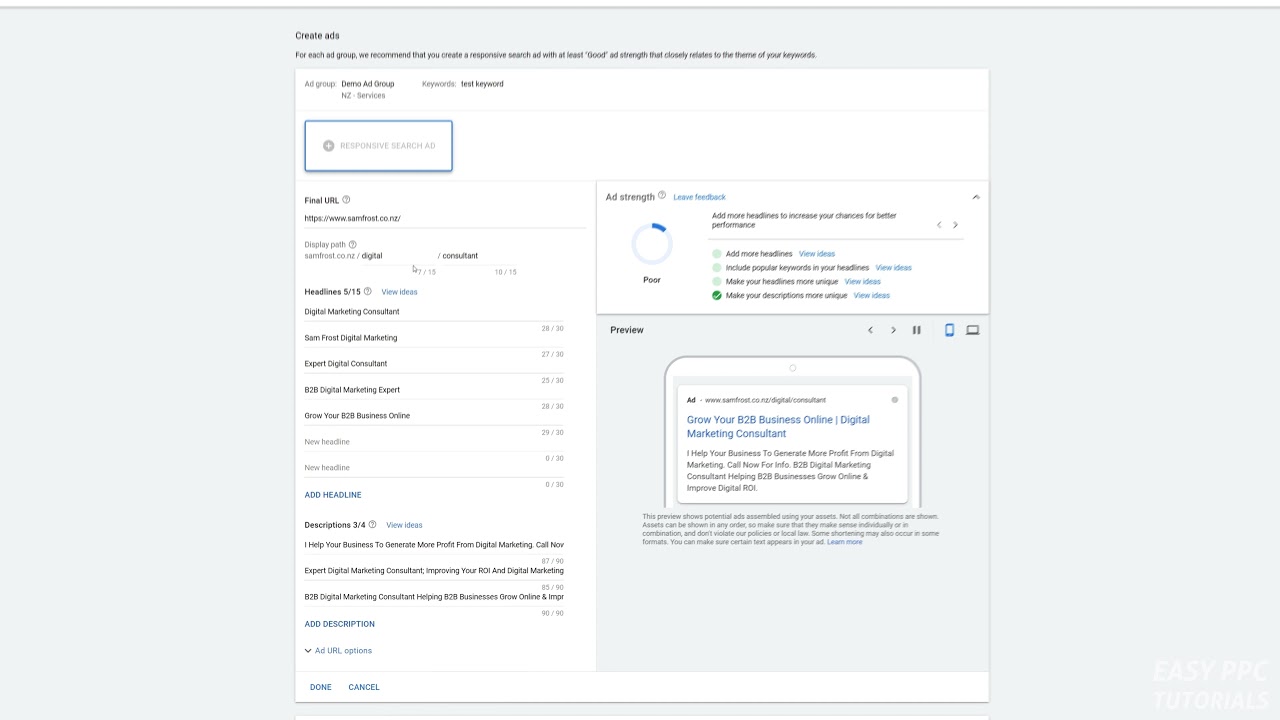Click the first empty New headline field
1280x720 pixels.
[434, 442]
